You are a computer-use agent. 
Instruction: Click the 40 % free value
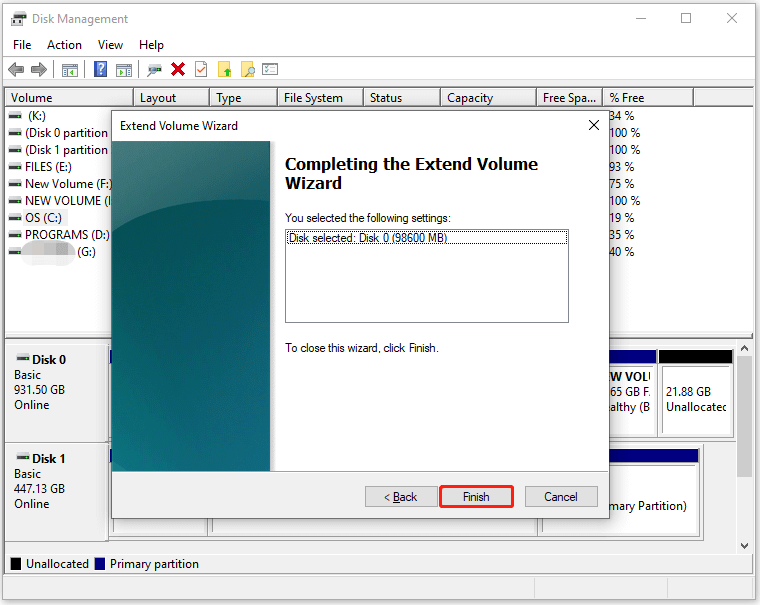point(622,252)
